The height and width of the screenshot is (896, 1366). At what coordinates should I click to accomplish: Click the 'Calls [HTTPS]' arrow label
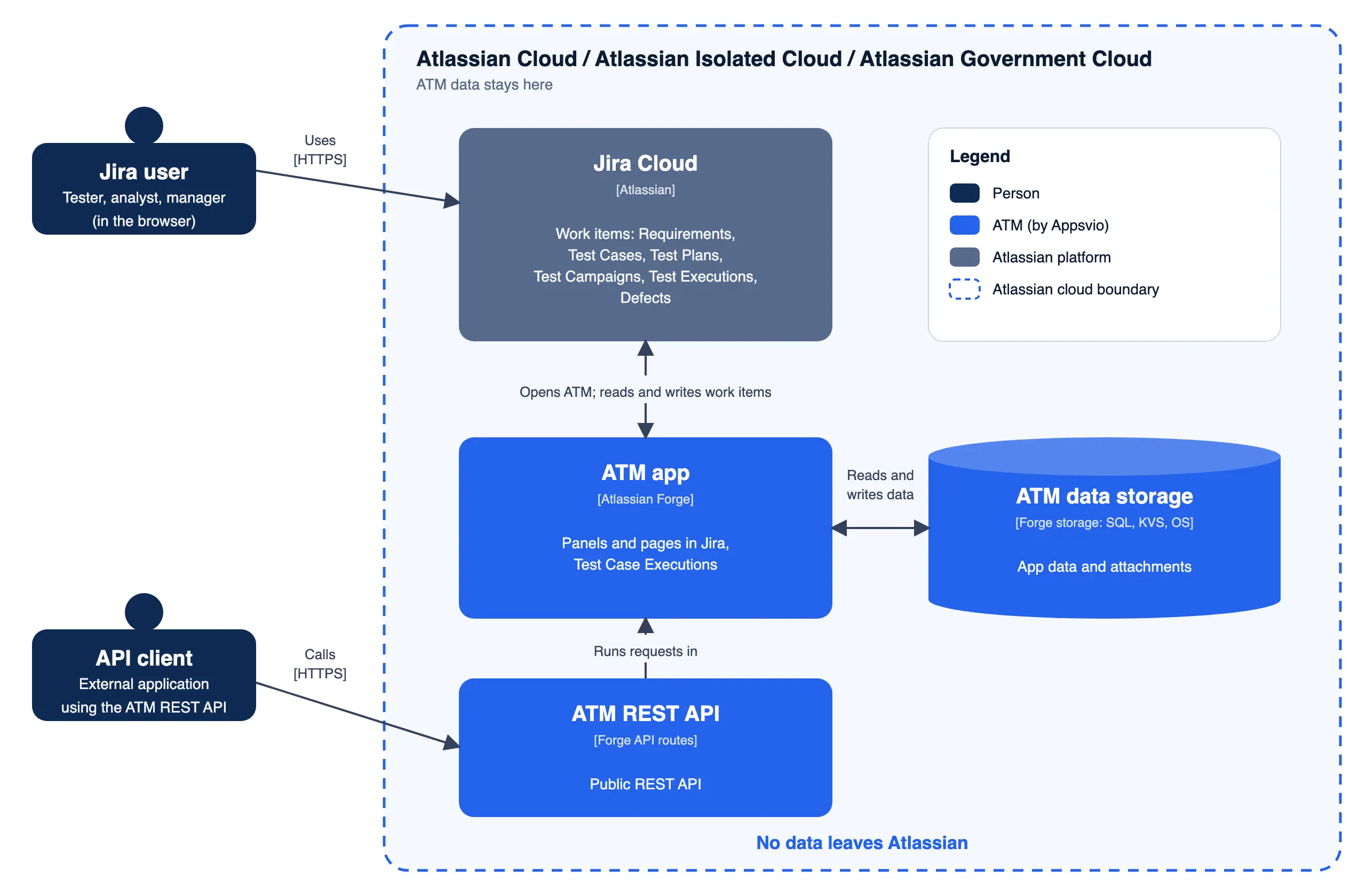[x=320, y=663]
